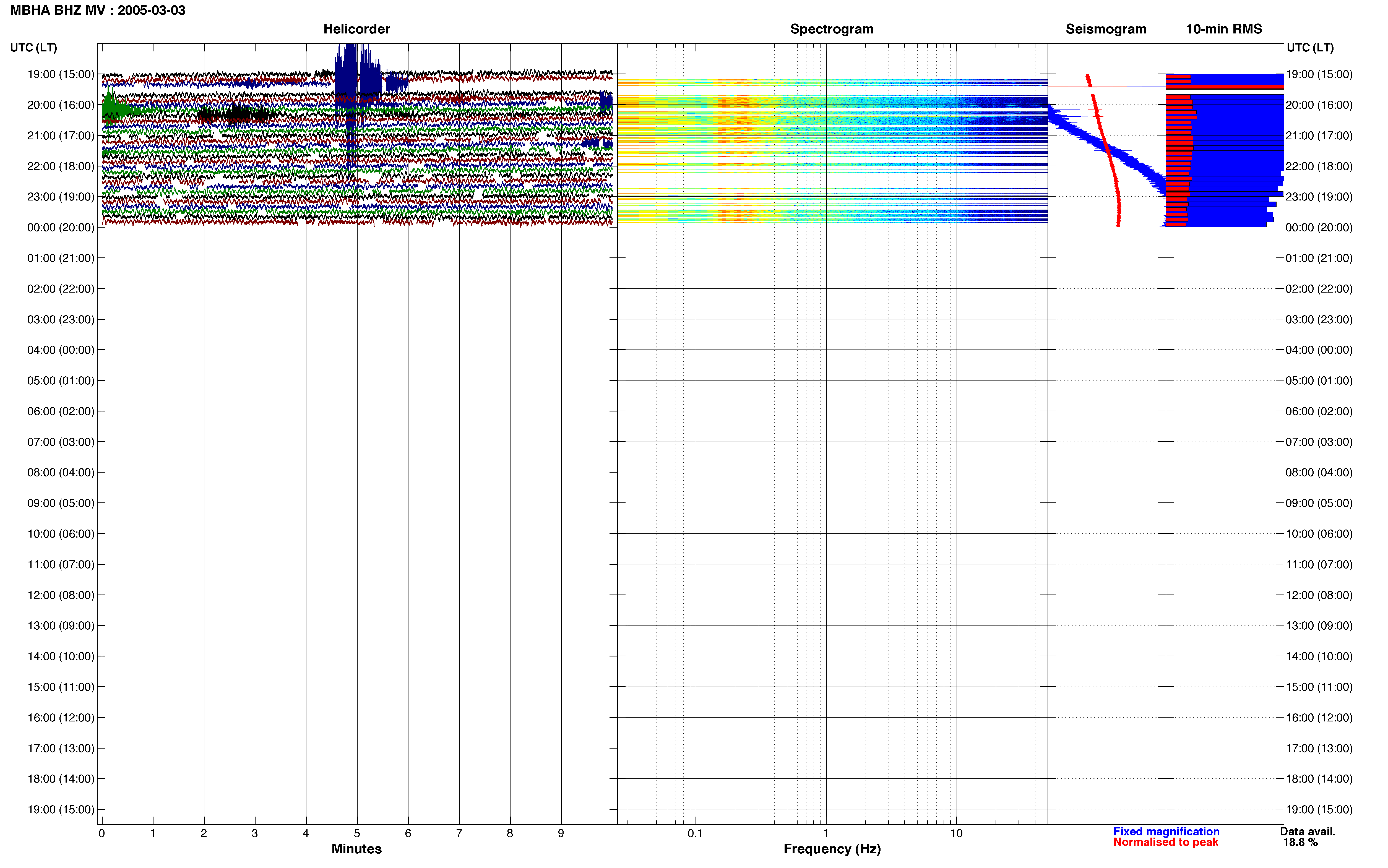Click left axis label '19:00 (15:00)' at top

click(61, 74)
